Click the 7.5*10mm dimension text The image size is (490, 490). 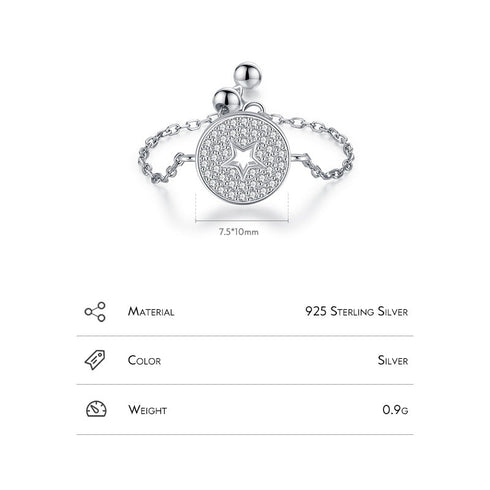(x=239, y=232)
